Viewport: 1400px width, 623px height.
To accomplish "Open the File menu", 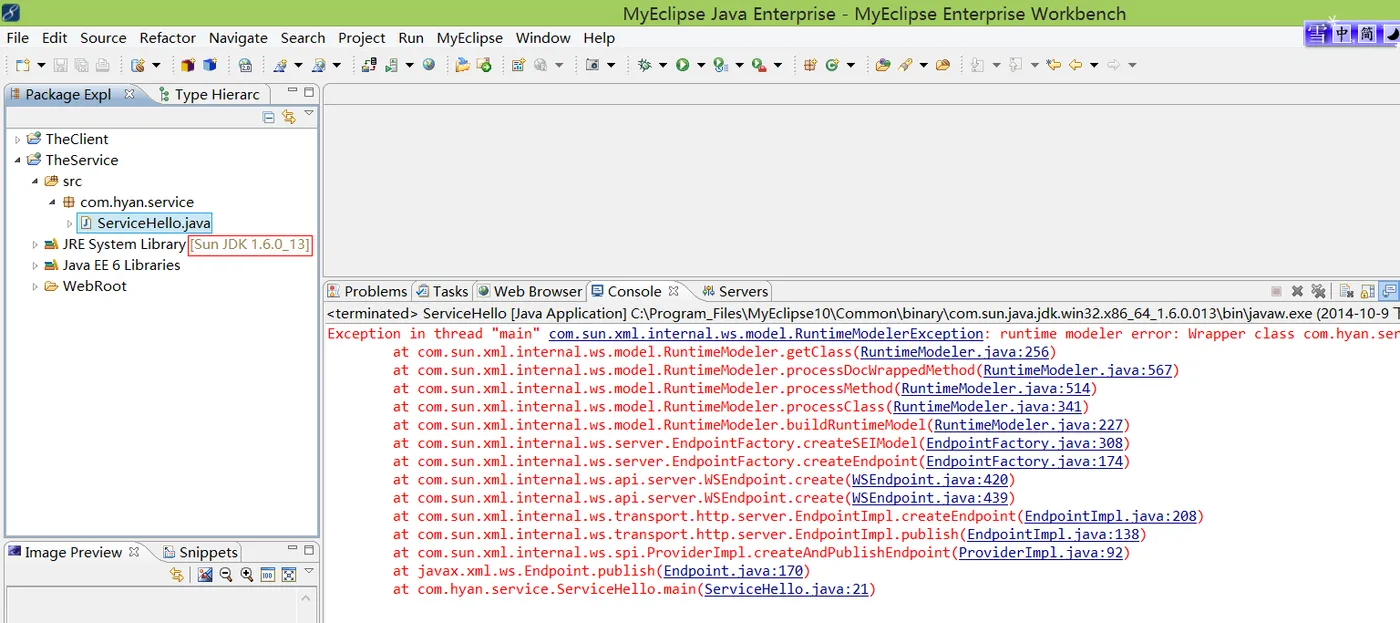I will (18, 38).
